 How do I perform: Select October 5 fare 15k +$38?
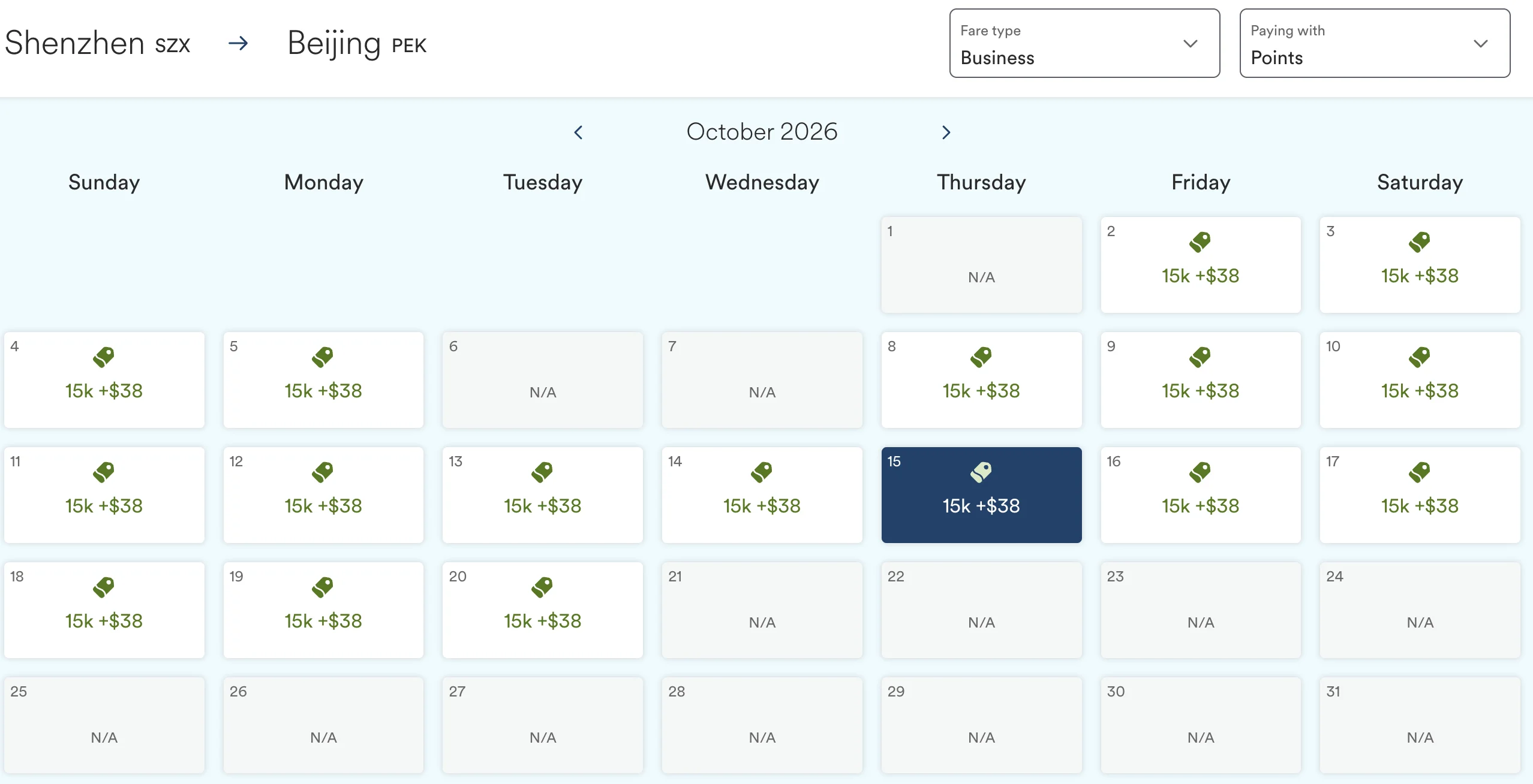point(323,380)
